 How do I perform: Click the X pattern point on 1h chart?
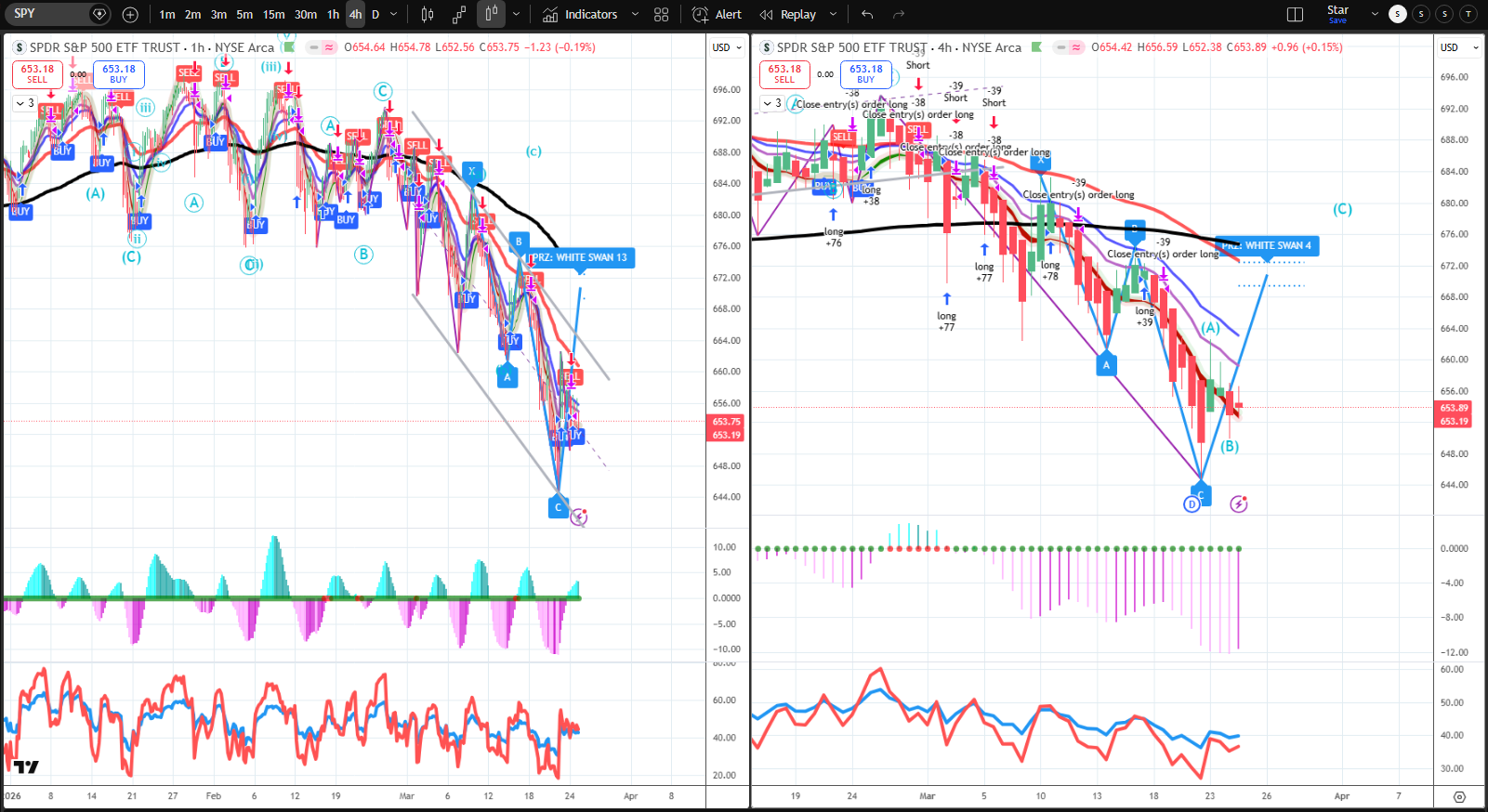[472, 171]
